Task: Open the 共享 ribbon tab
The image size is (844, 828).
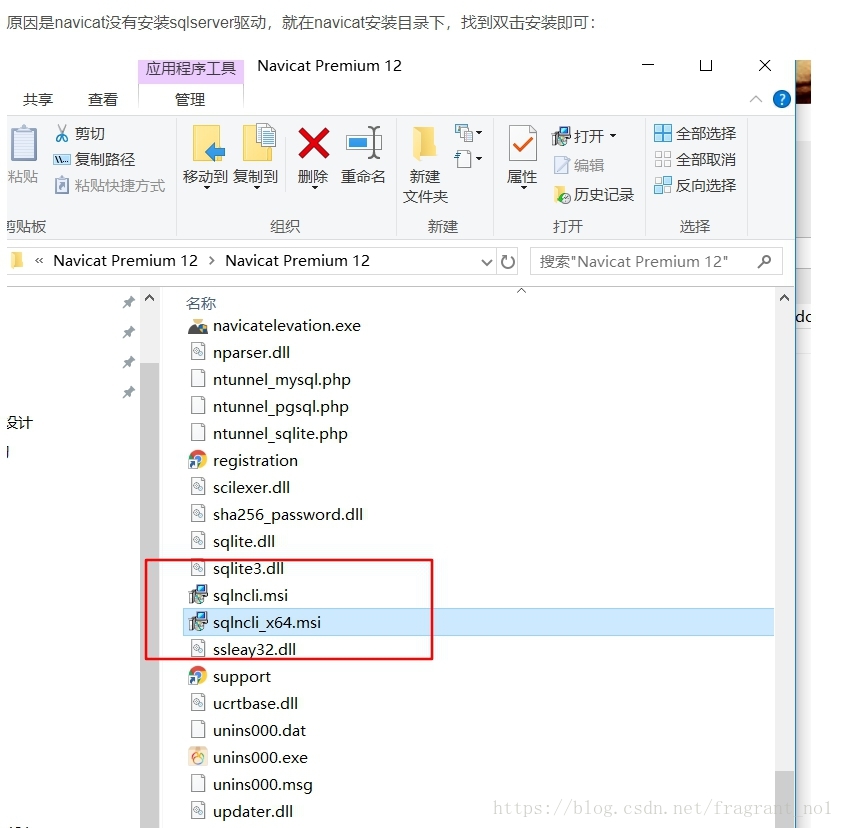Action: (38, 100)
